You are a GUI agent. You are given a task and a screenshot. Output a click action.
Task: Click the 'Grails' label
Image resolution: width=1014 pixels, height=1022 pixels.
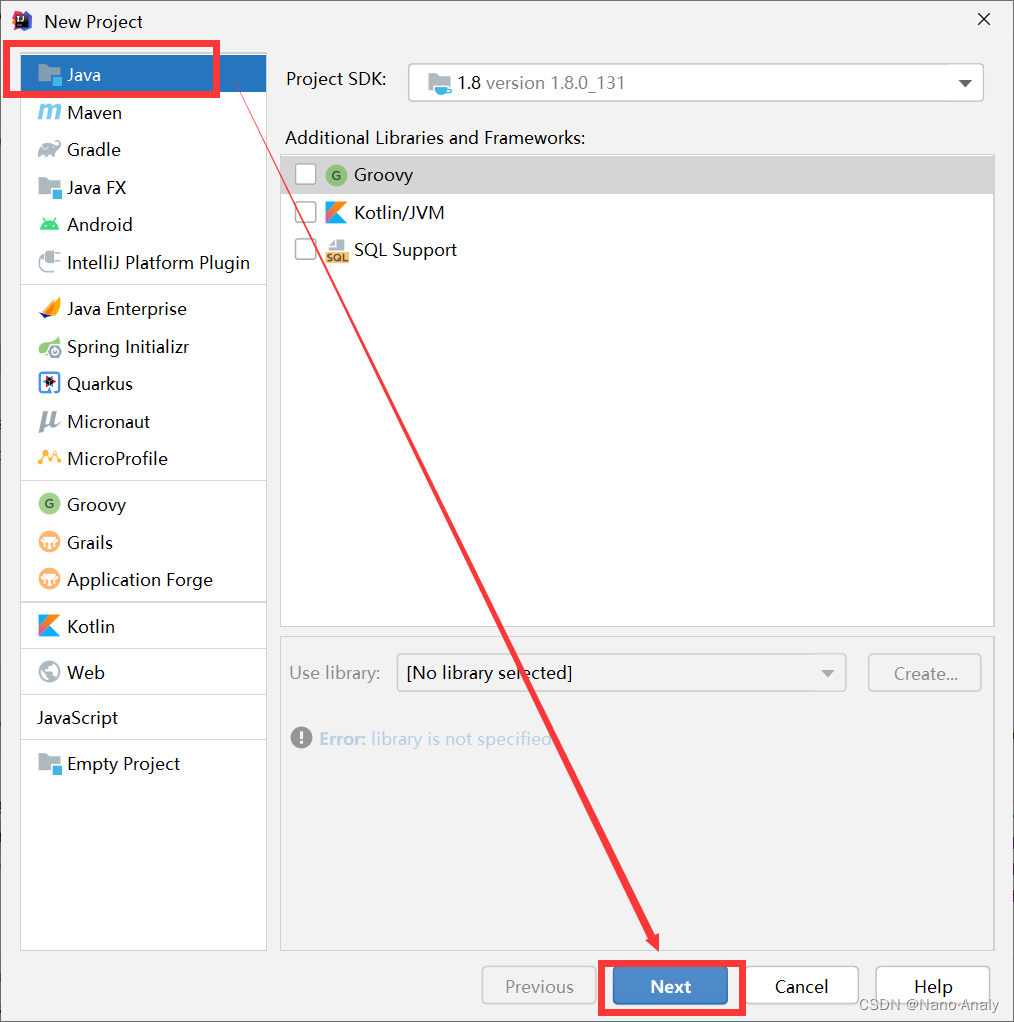90,542
